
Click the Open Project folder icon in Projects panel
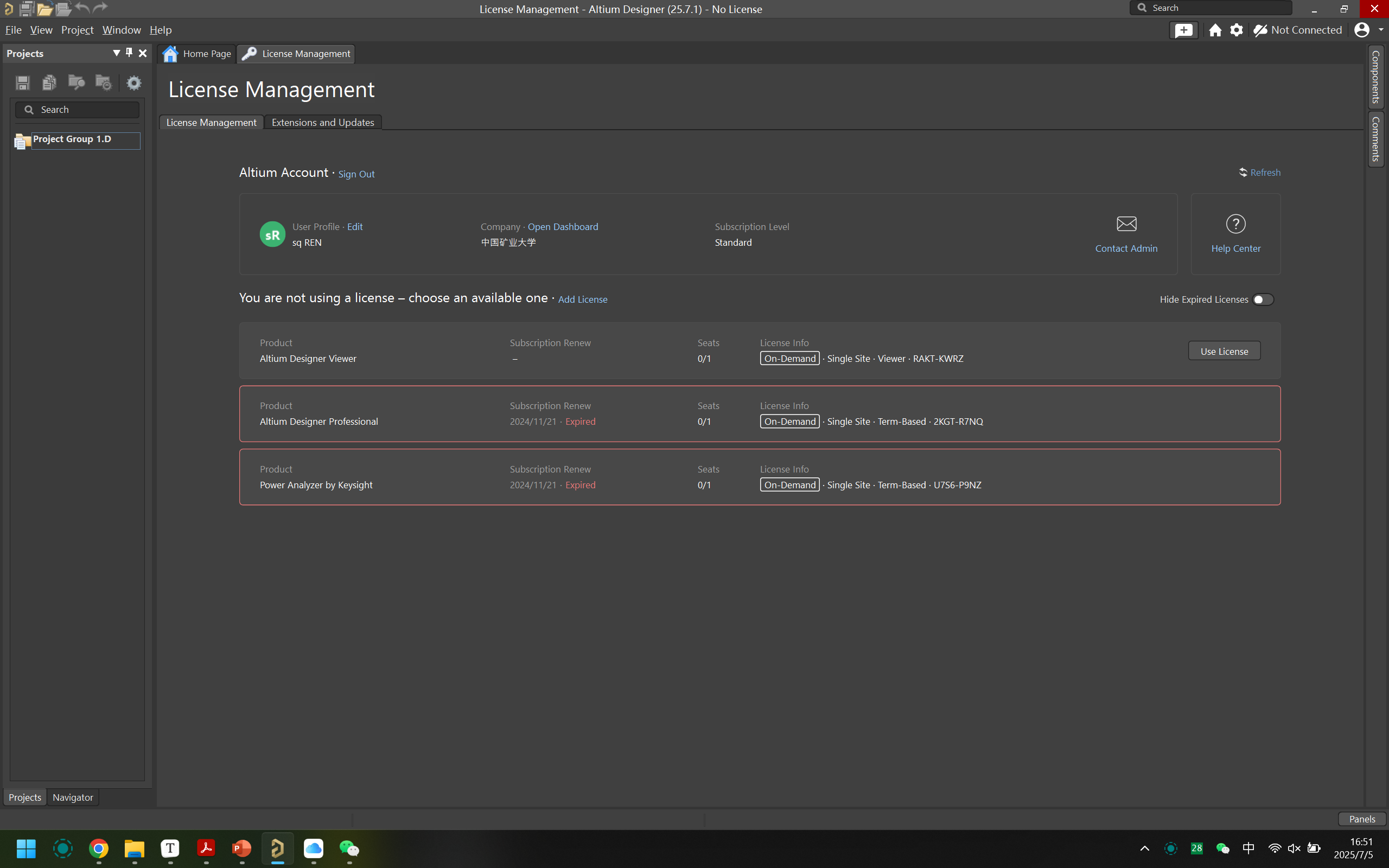point(77,82)
